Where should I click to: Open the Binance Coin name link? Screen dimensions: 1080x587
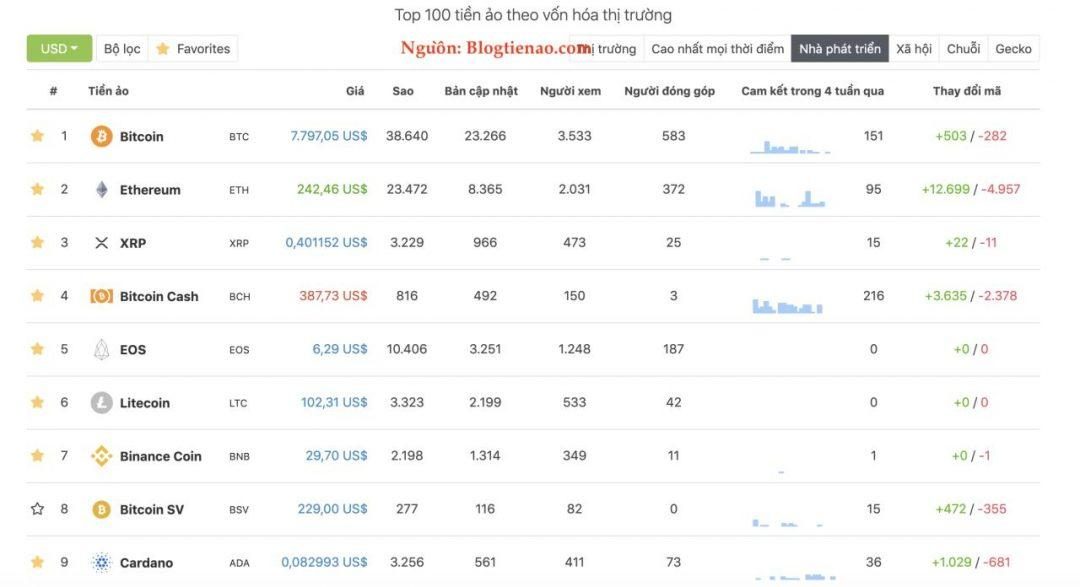[x=160, y=456]
